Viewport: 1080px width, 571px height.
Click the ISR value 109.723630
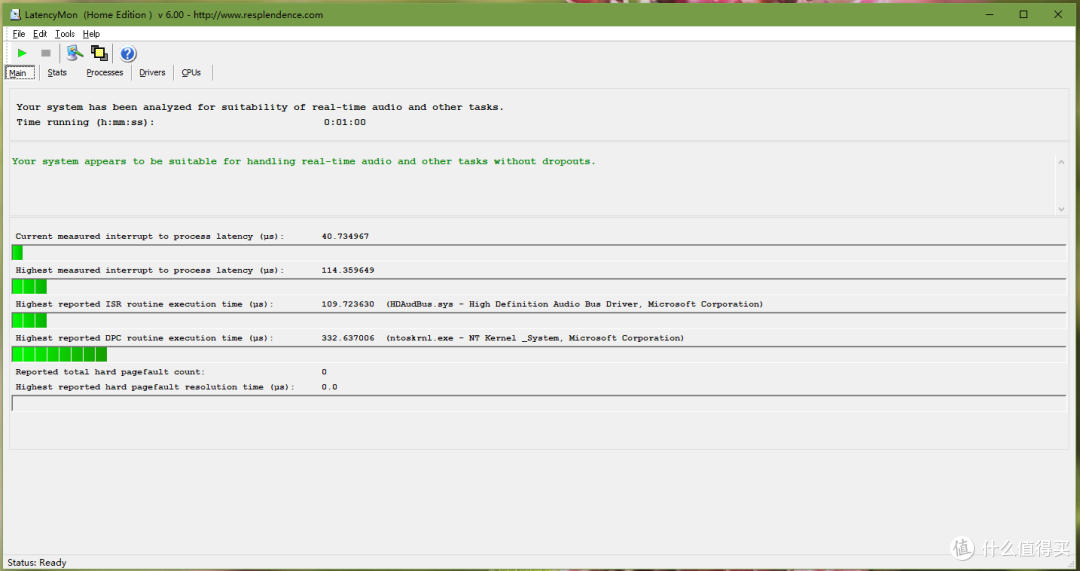(x=348, y=304)
